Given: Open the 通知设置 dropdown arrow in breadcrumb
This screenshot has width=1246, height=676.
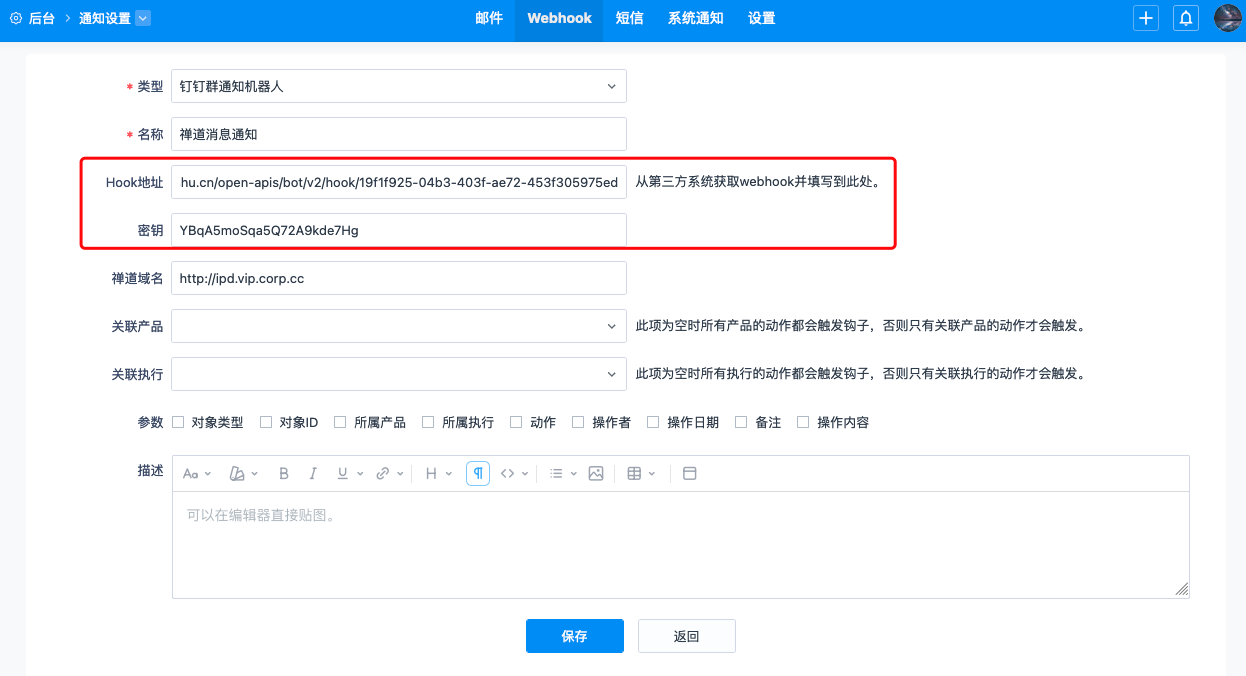Looking at the screenshot, I should pos(143,18).
